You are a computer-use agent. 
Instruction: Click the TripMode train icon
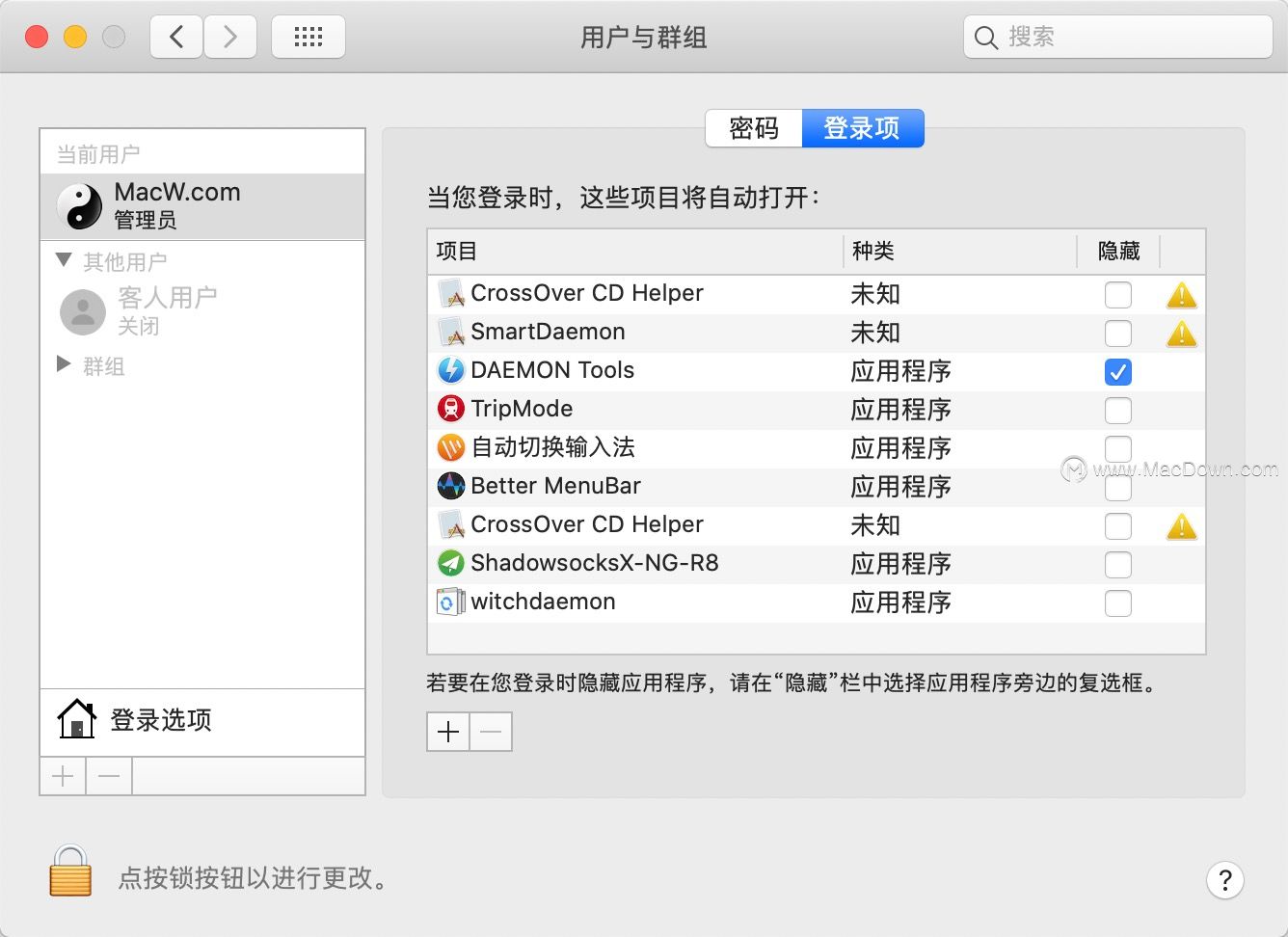(x=450, y=409)
